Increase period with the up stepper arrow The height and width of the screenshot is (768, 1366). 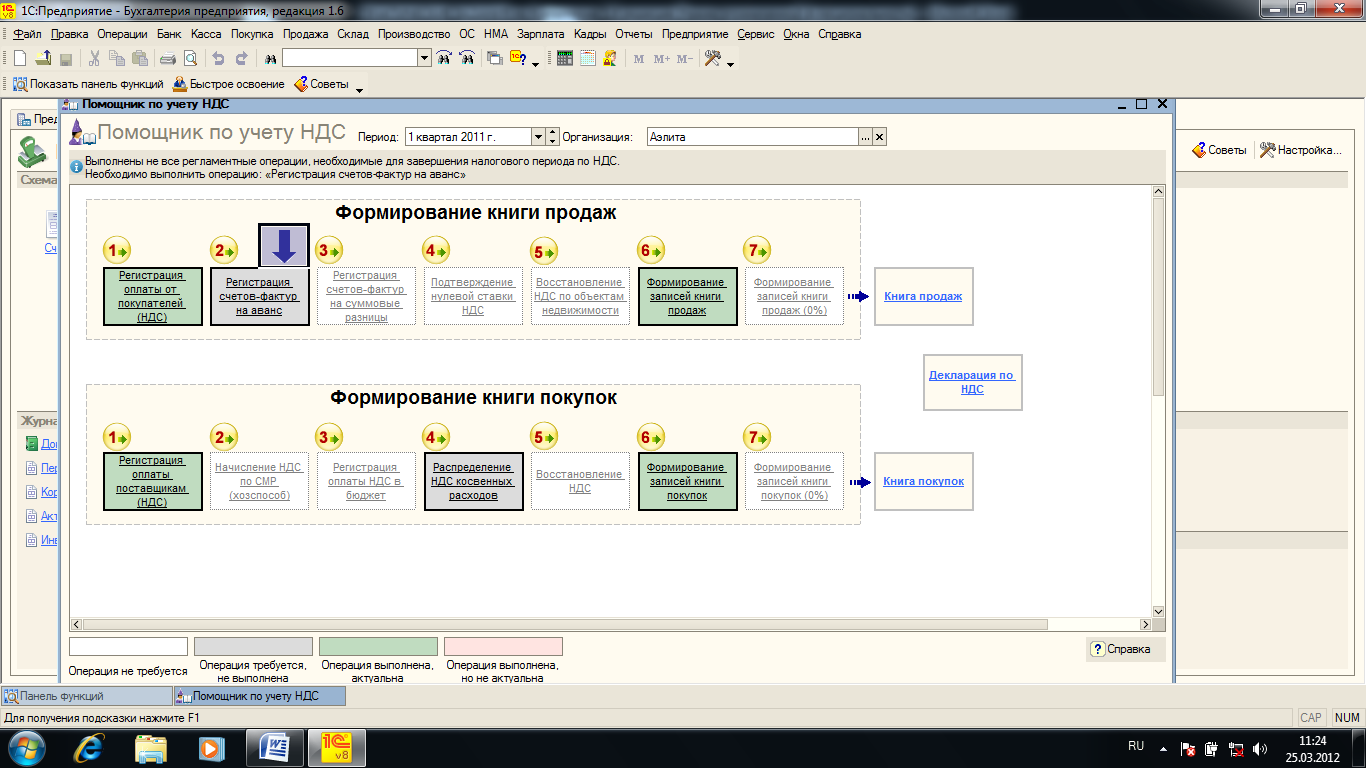coord(552,133)
